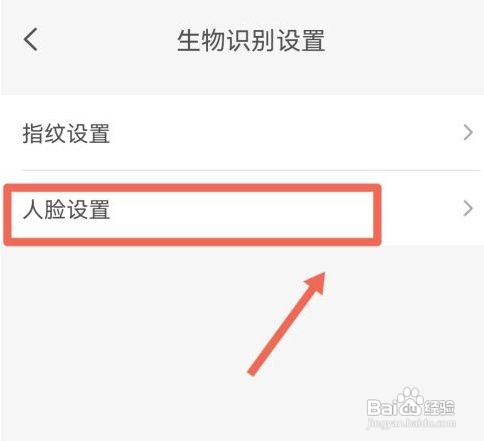The image size is (484, 441).
Task: Click the 人脸 characters in the second row
Action: (44, 209)
